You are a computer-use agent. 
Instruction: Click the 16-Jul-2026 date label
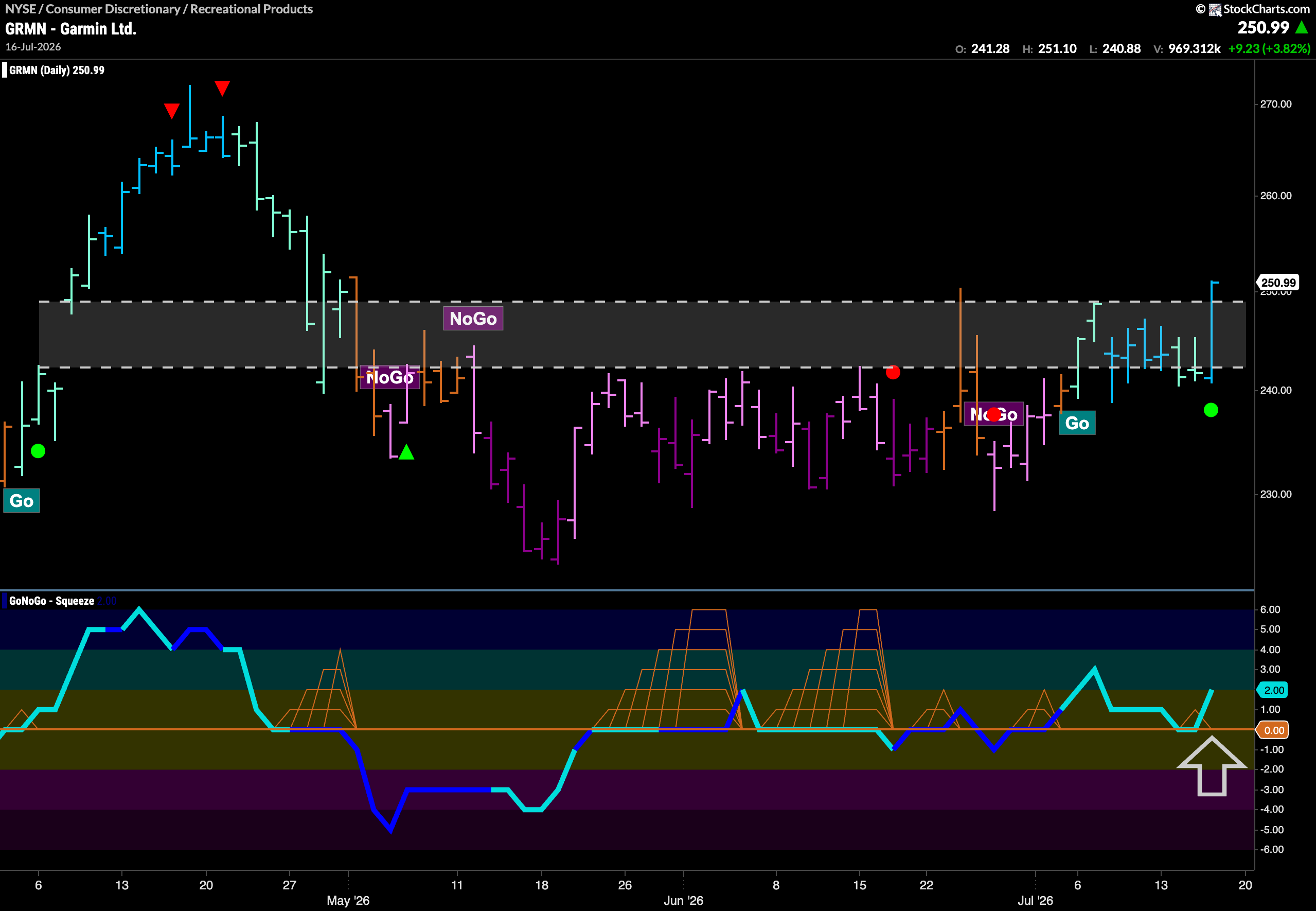33,47
